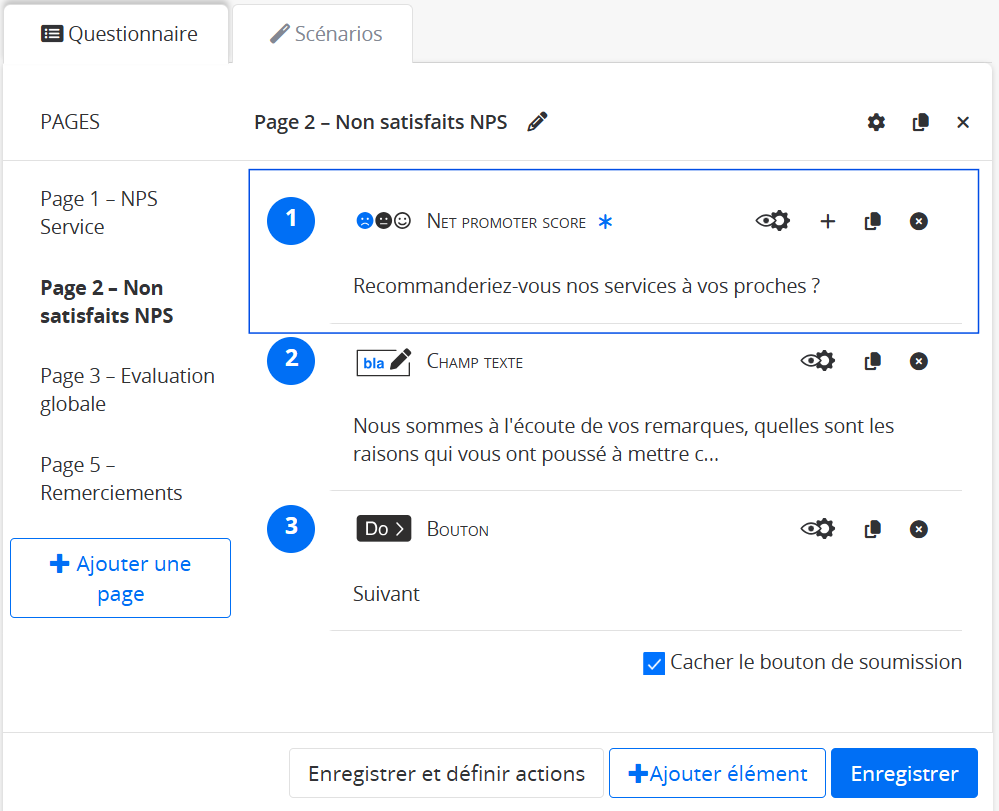This screenshot has width=999, height=811.
Task: Open visibility settings for Champ texte
Action: (x=818, y=361)
